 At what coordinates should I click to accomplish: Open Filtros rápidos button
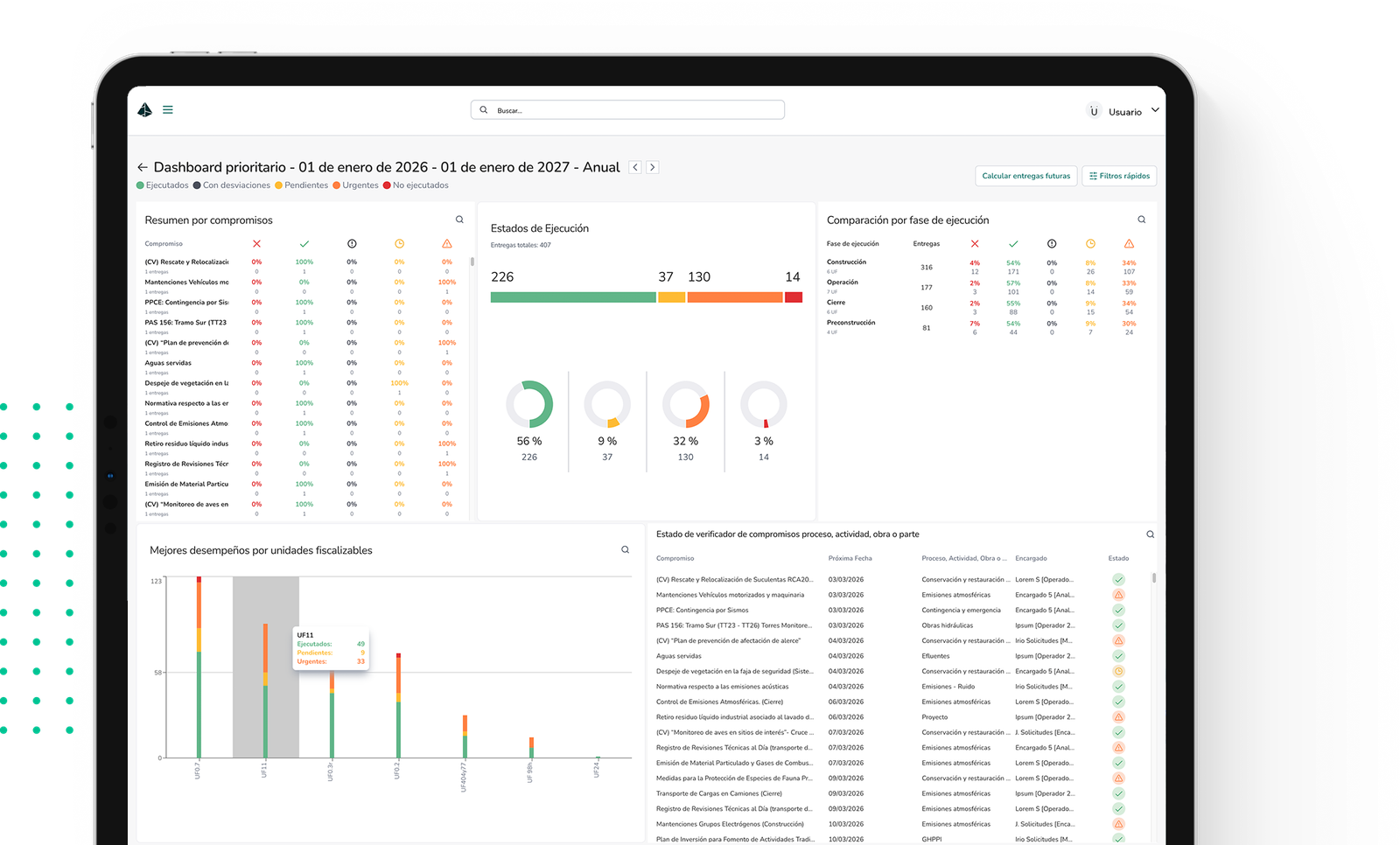tap(1119, 176)
